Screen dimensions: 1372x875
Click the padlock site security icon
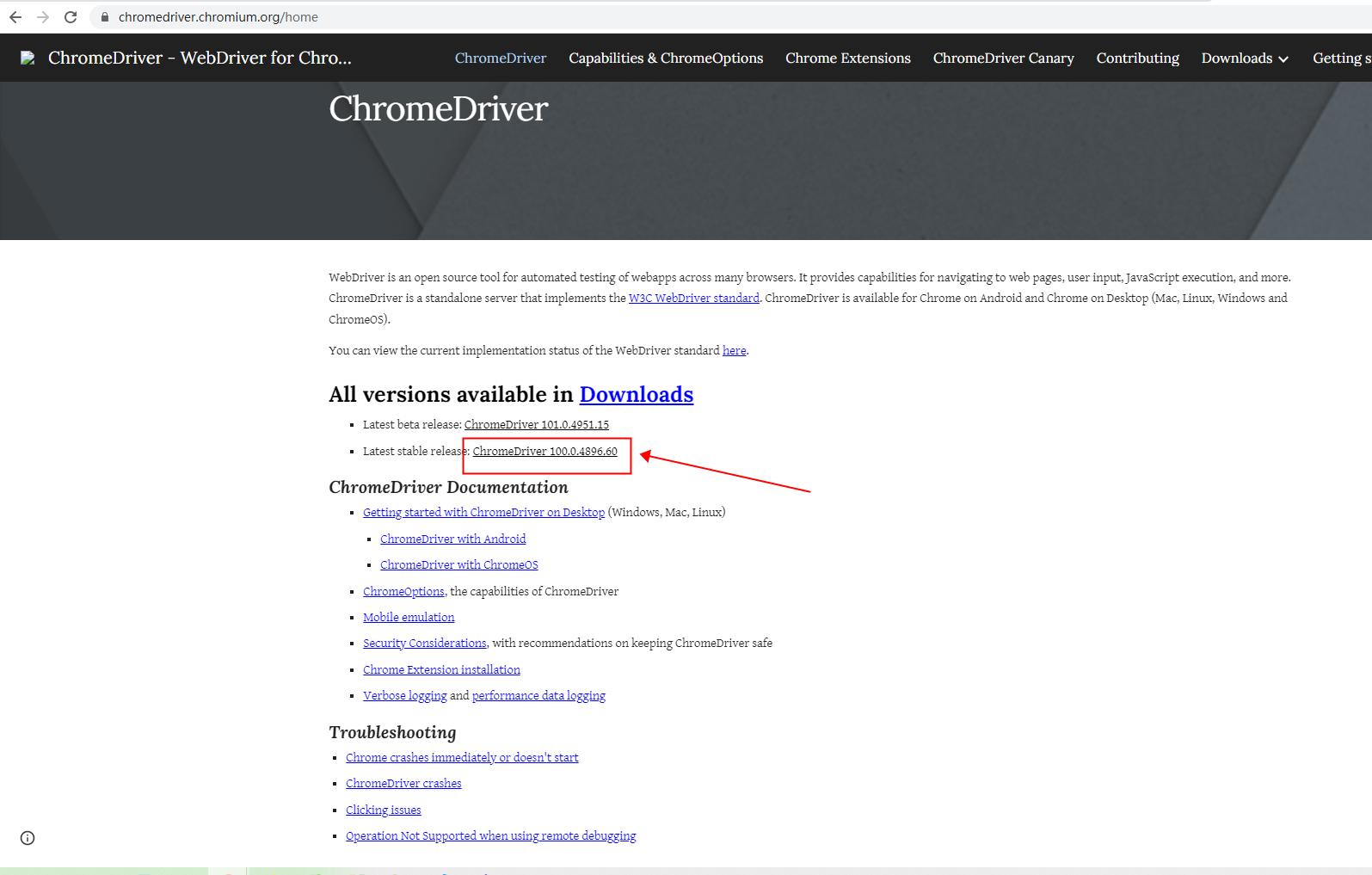(x=105, y=17)
